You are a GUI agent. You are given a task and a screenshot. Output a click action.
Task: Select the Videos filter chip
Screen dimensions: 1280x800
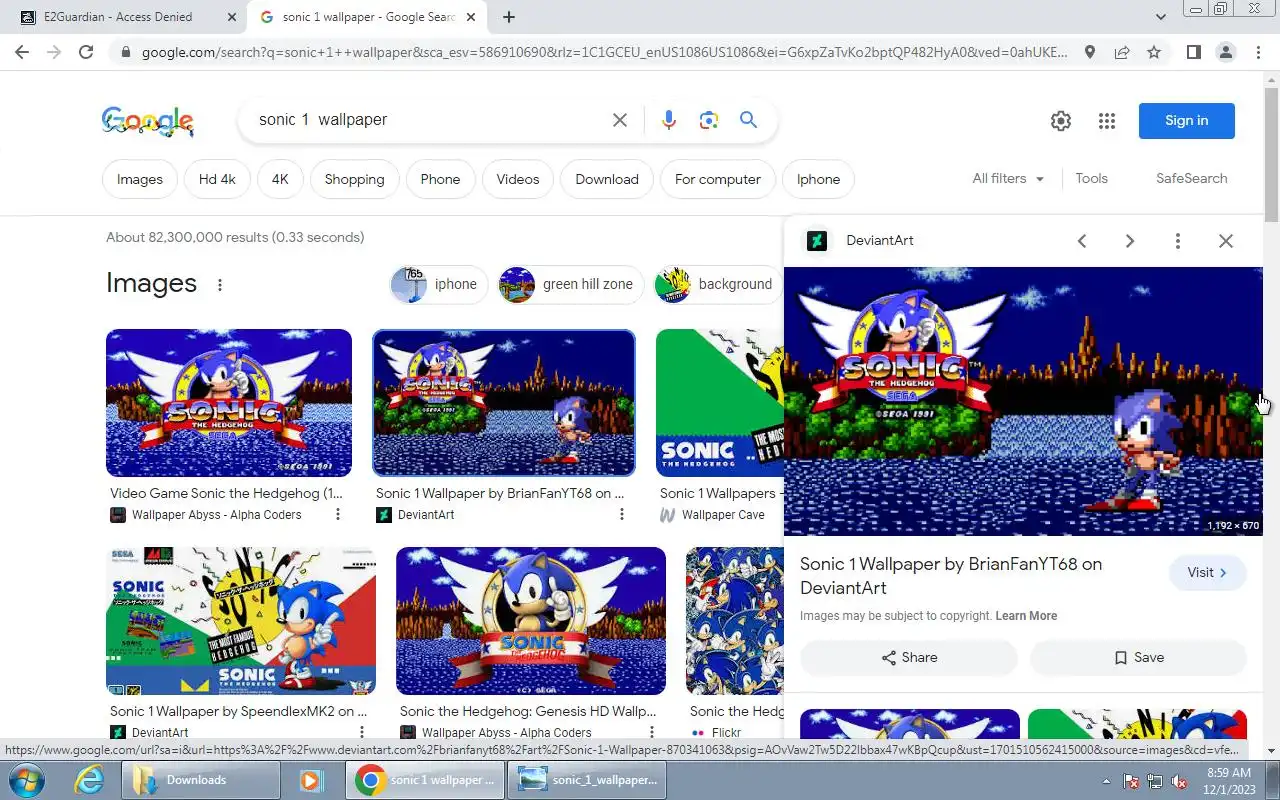tap(518, 179)
